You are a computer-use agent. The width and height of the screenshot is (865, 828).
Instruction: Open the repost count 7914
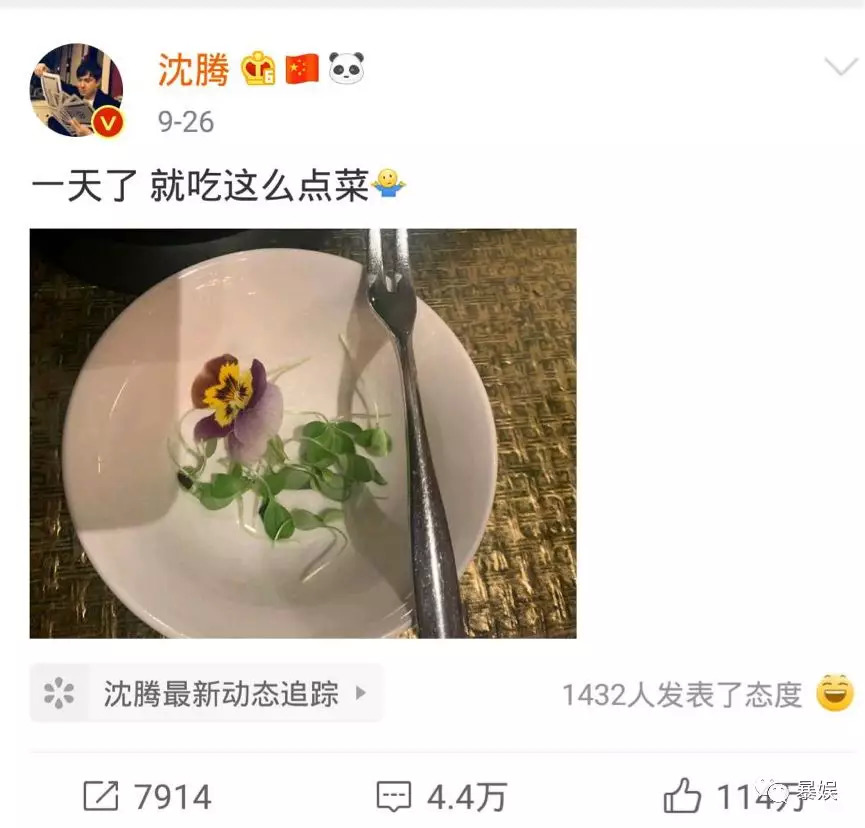pos(173,797)
